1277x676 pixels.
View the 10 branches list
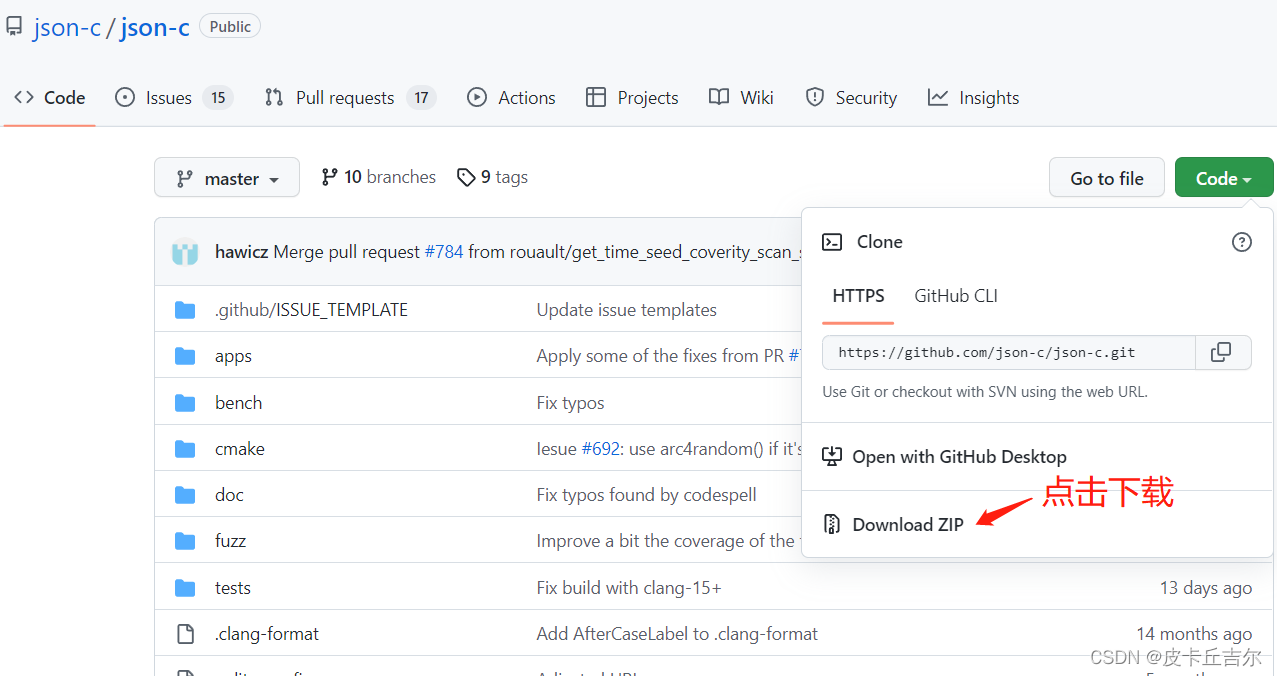378,177
